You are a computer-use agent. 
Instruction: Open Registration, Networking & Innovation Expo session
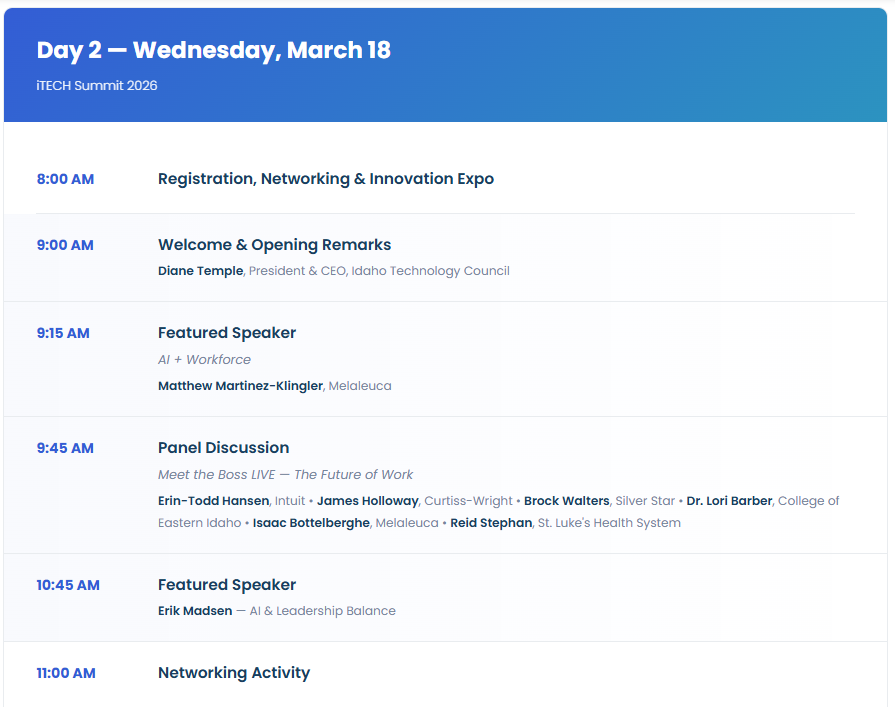[326, 179]
